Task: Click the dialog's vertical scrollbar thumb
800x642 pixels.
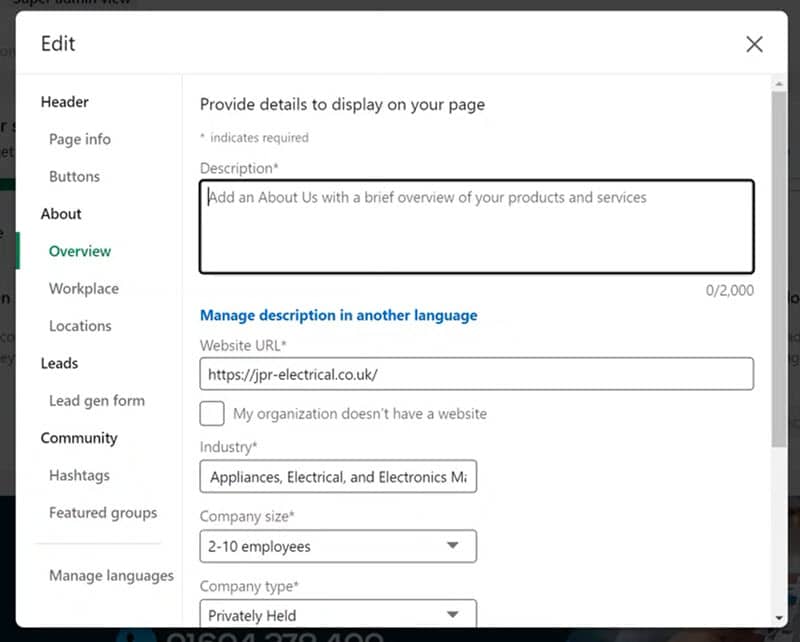Action: (779, 269)
